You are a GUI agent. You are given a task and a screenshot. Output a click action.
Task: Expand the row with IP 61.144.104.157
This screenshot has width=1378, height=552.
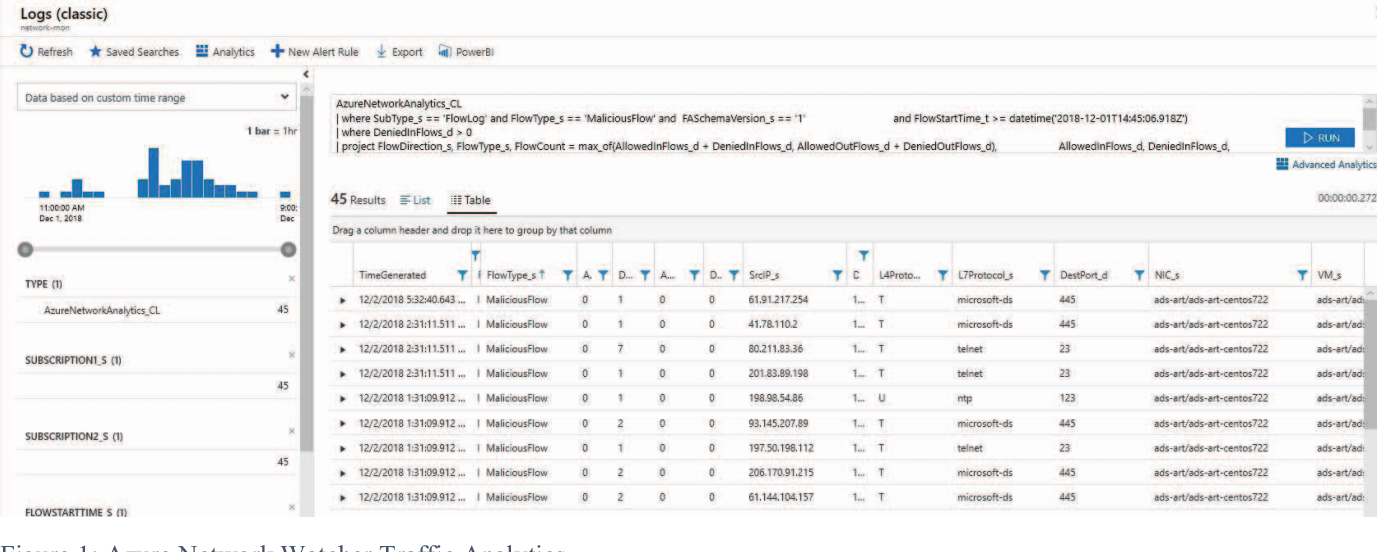pos(343,497)
